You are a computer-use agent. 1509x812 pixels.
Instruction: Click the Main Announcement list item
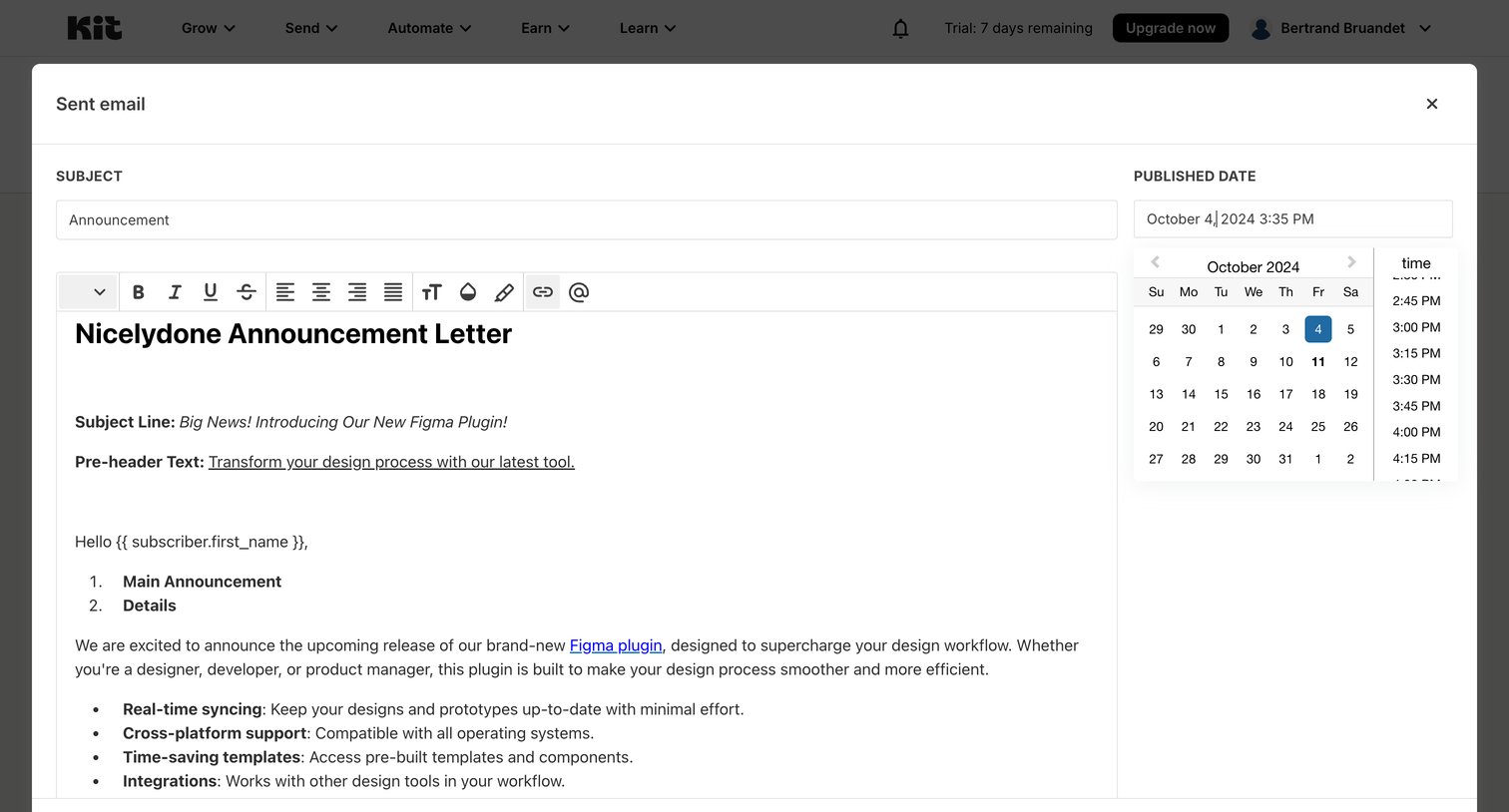[202, 582]
